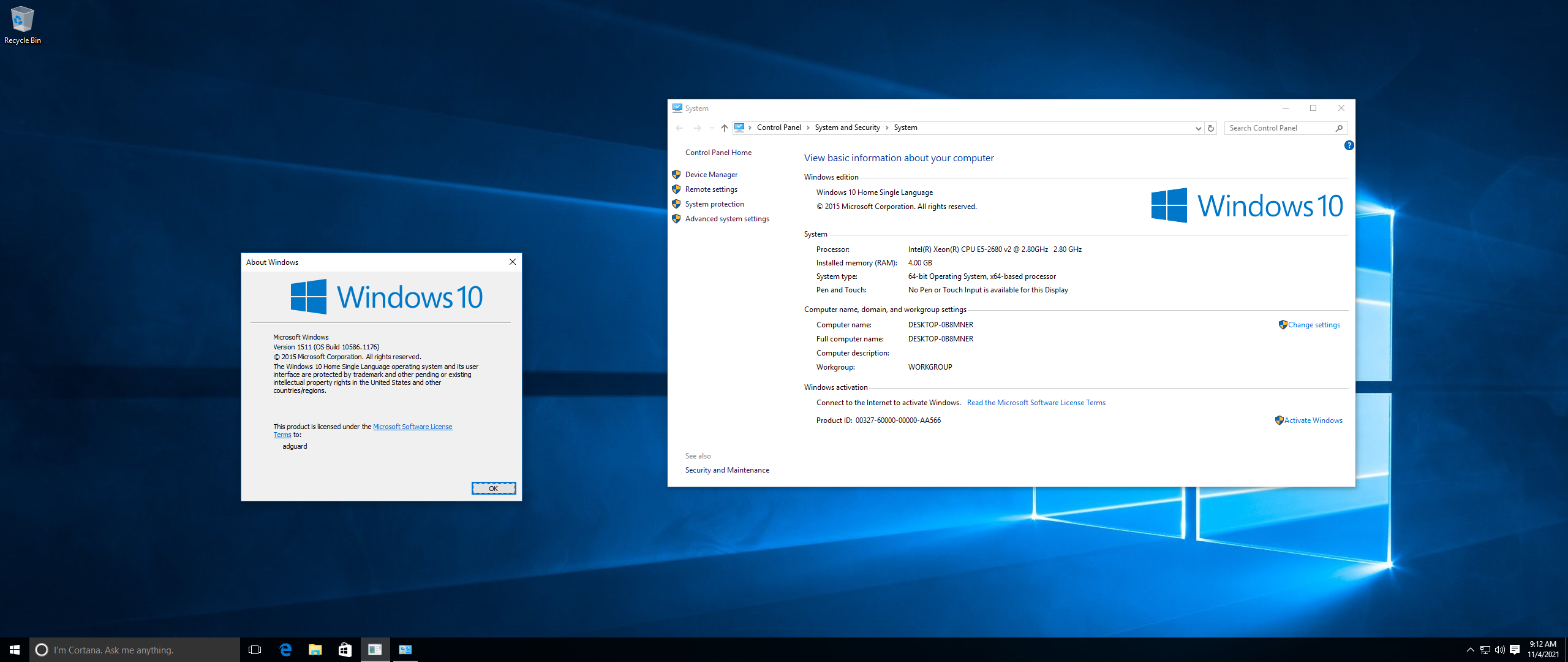The width and height of the screenshot is (1568, 662).
Task: Open the Recycle Bin desktop icon
Action: click(22, 25)
